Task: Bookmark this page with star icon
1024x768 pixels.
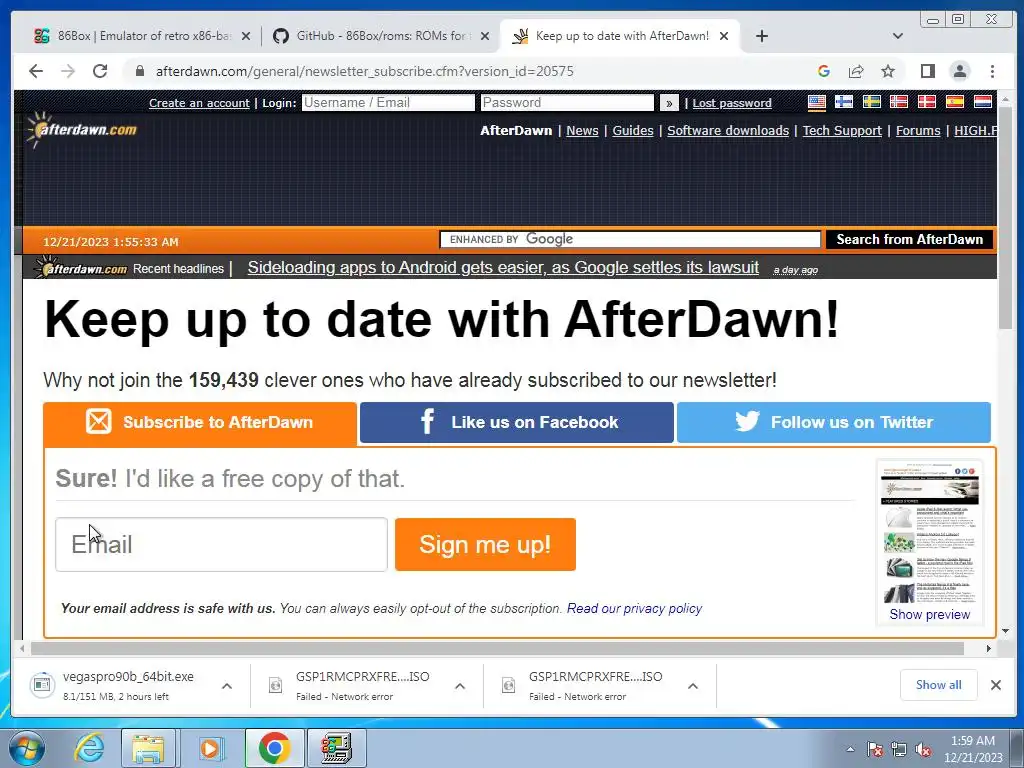Action: point(888,71)
